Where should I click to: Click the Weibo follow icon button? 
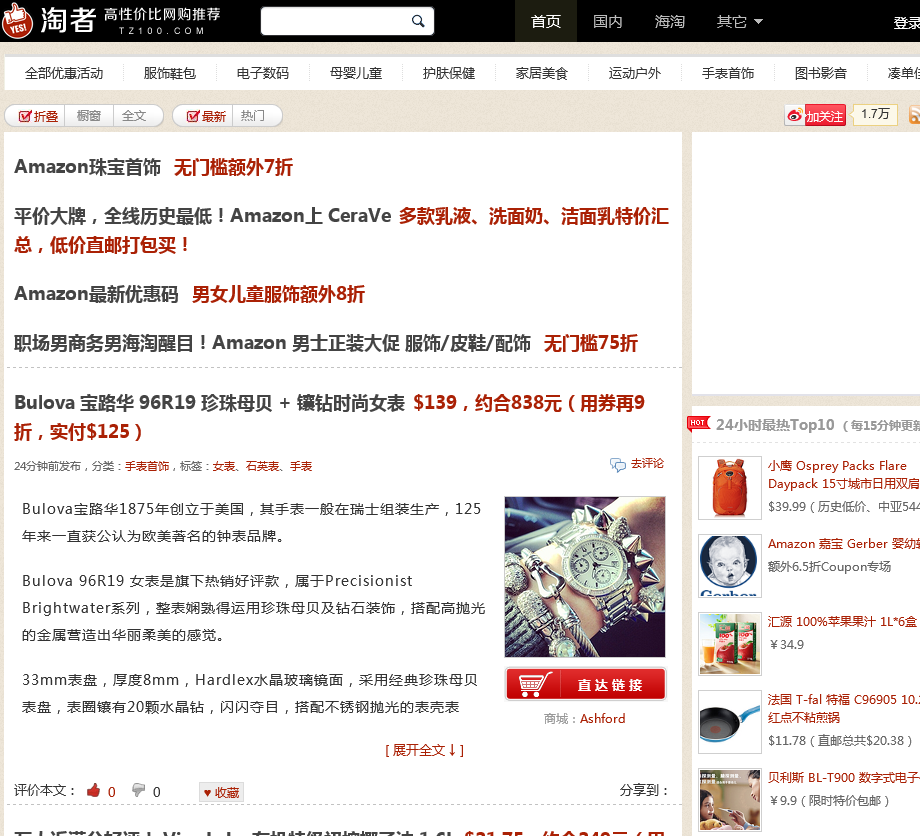point(815,116)
